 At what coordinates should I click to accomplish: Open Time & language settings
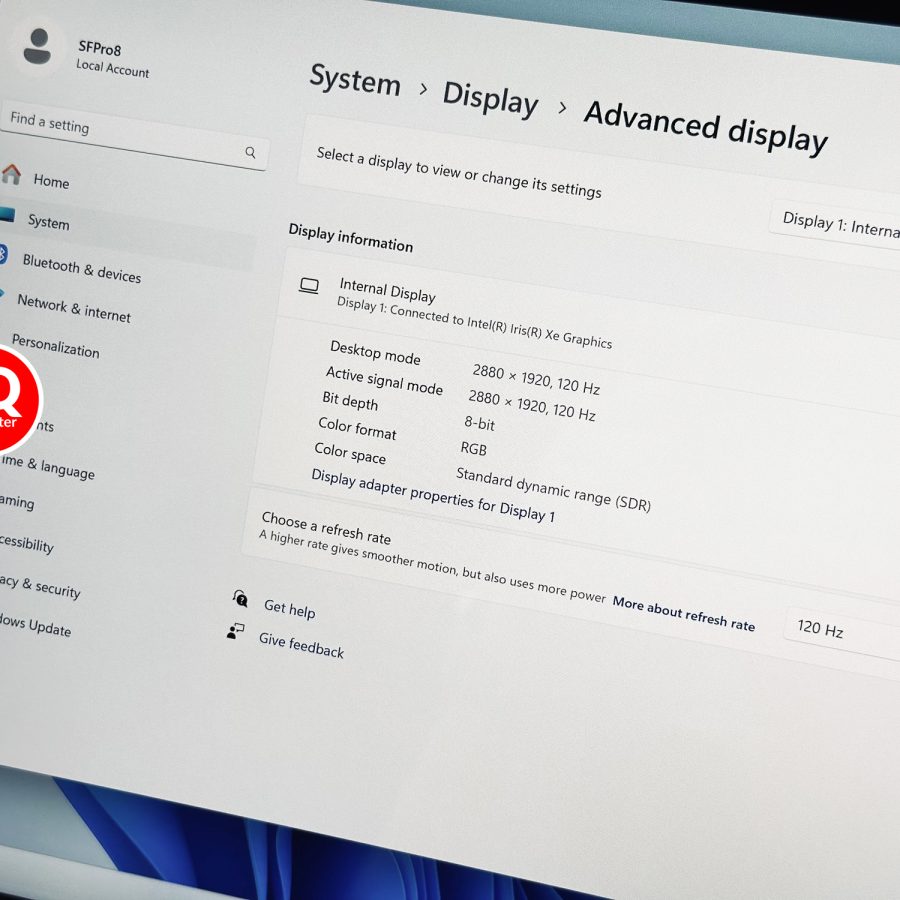48,467
